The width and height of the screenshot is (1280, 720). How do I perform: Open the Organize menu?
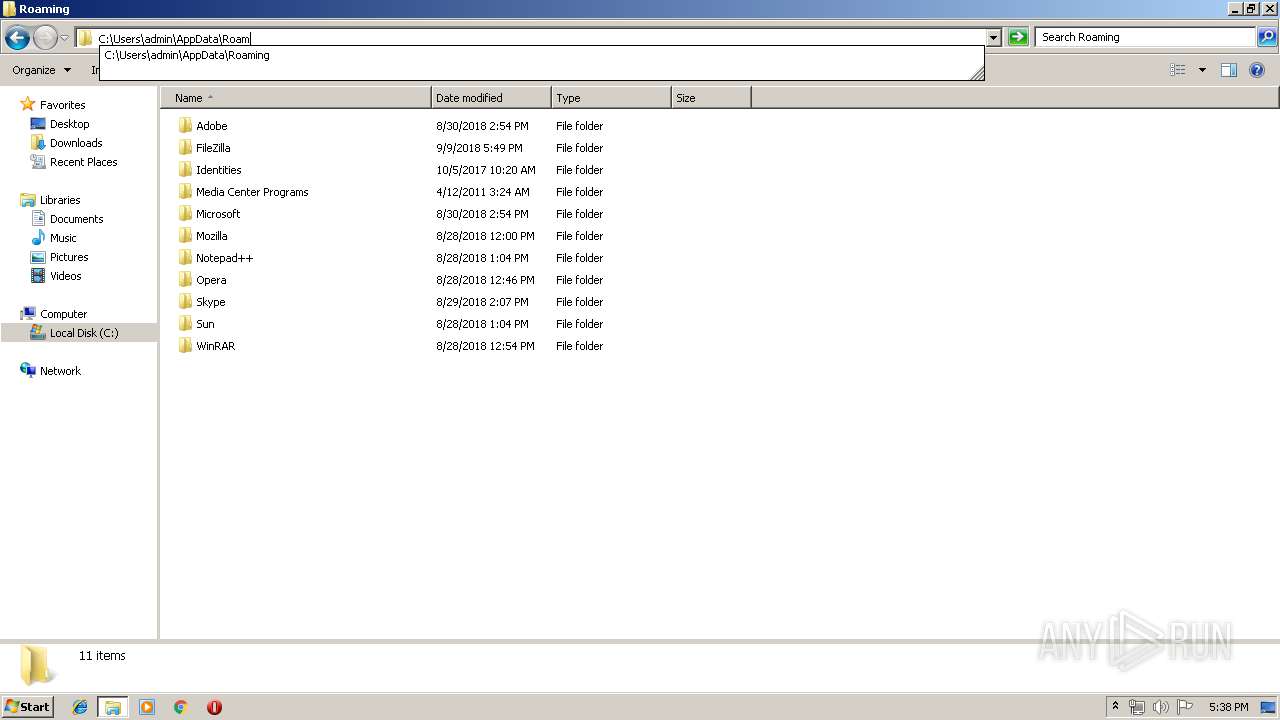[41, 70]
